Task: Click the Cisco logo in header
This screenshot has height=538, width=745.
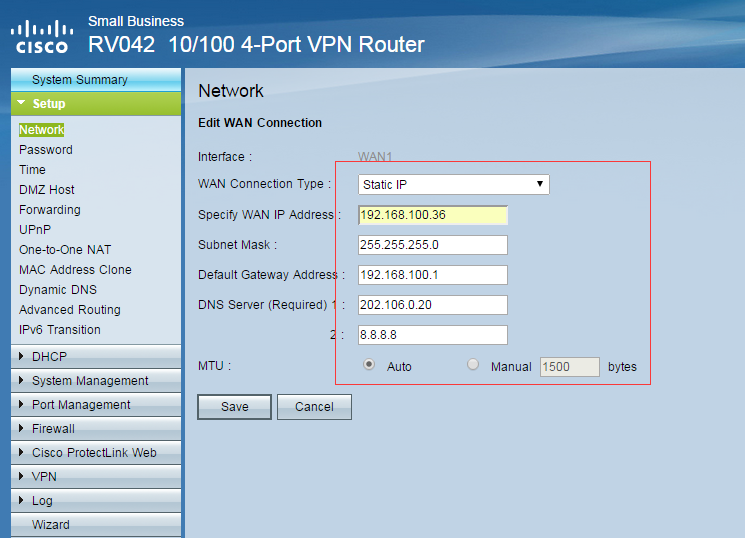Action: 40,35
